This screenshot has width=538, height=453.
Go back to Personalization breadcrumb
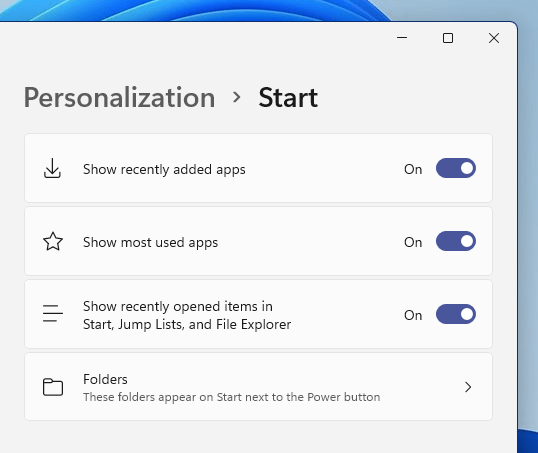(119, 97)
